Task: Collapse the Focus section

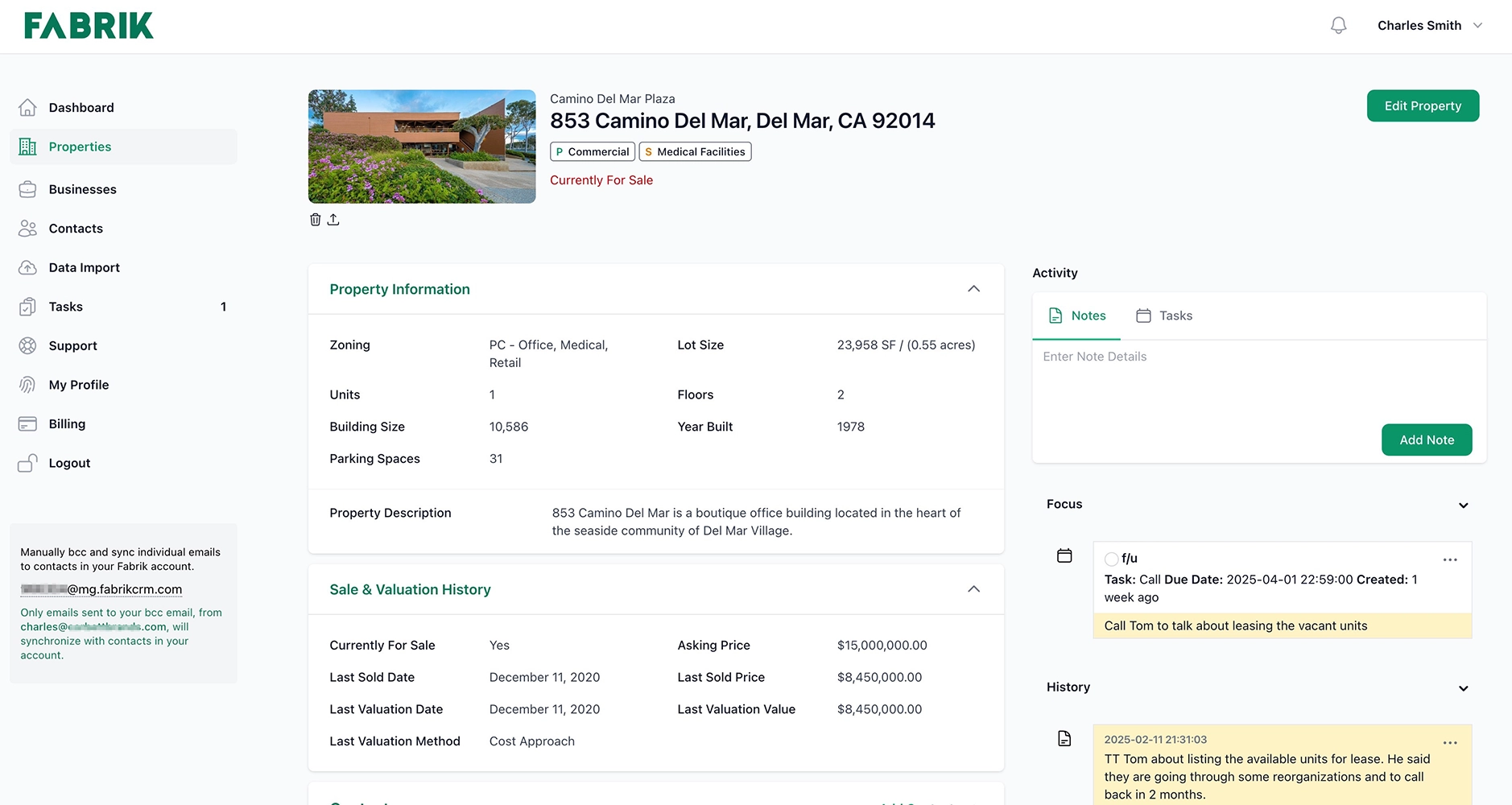Action: pos(1463,506)
